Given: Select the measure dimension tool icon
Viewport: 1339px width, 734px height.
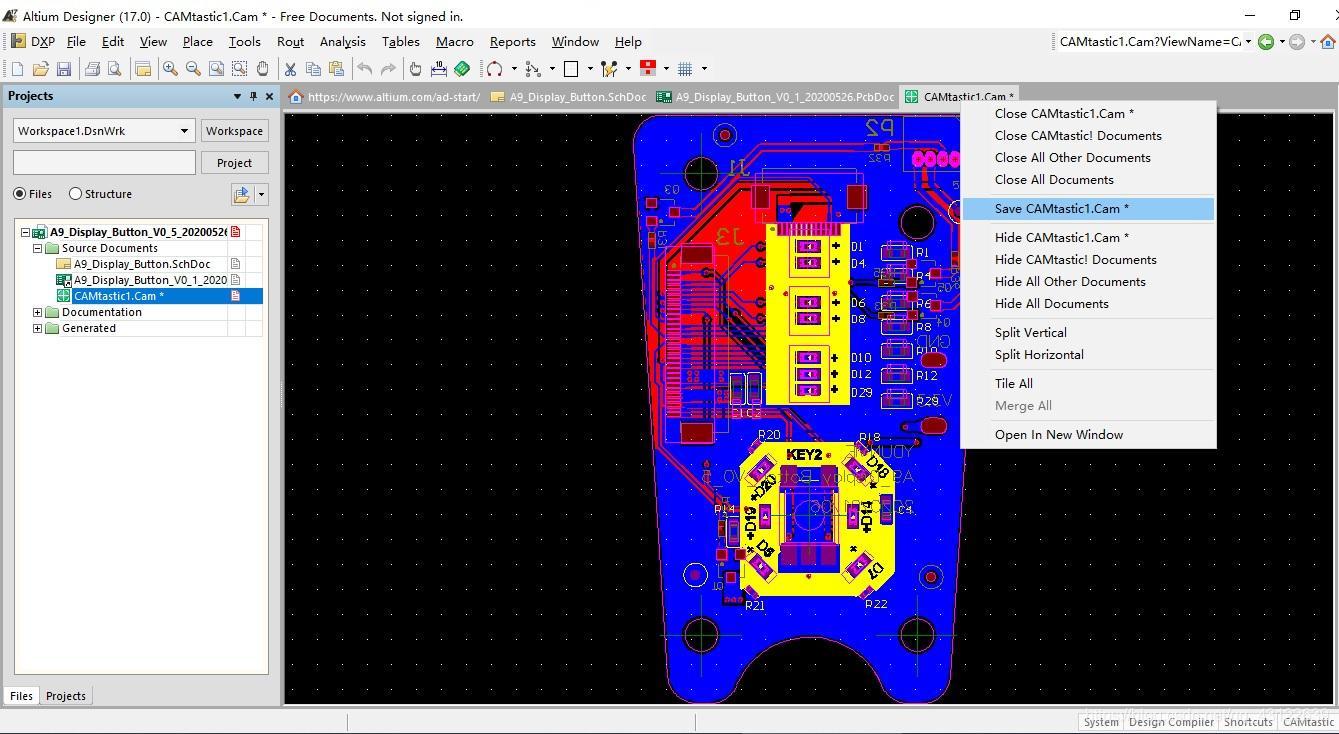Looking at the screenshot, I should pyautogui.click(x=438, y=69).
